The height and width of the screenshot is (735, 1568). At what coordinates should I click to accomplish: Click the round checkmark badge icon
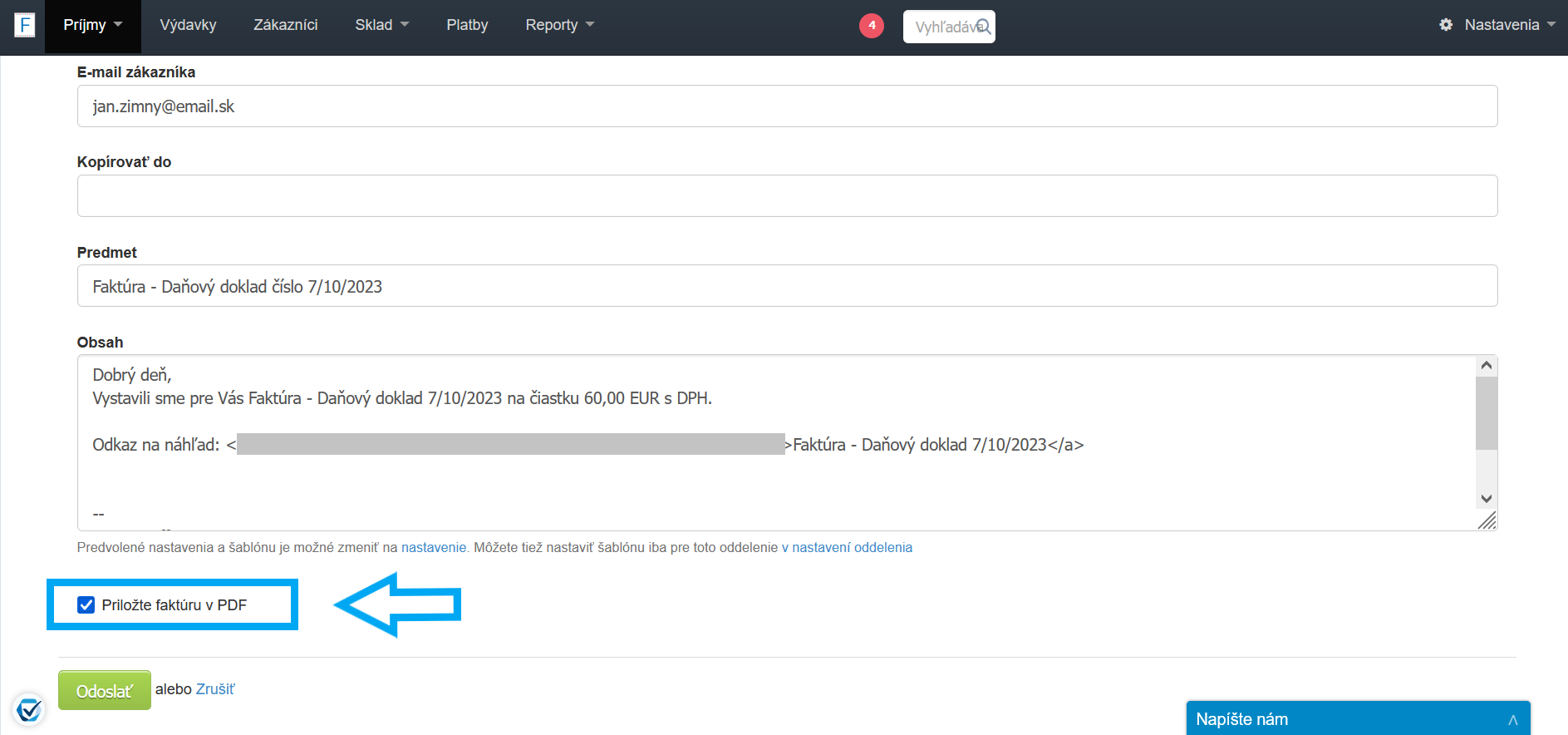click(x=29, y=710)
